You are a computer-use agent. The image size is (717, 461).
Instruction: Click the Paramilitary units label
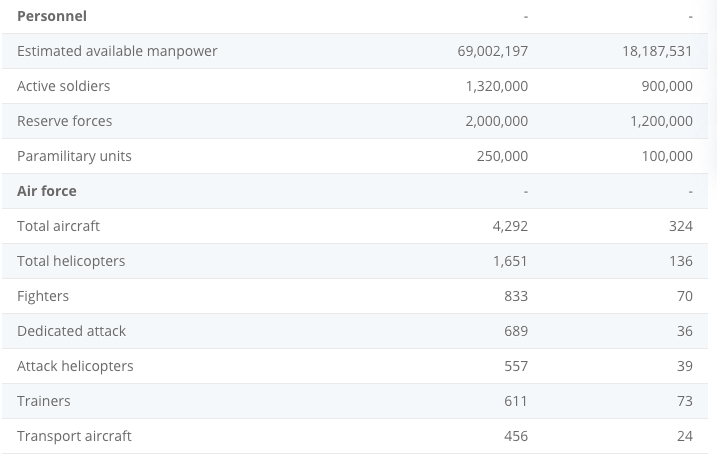[74, 156]
